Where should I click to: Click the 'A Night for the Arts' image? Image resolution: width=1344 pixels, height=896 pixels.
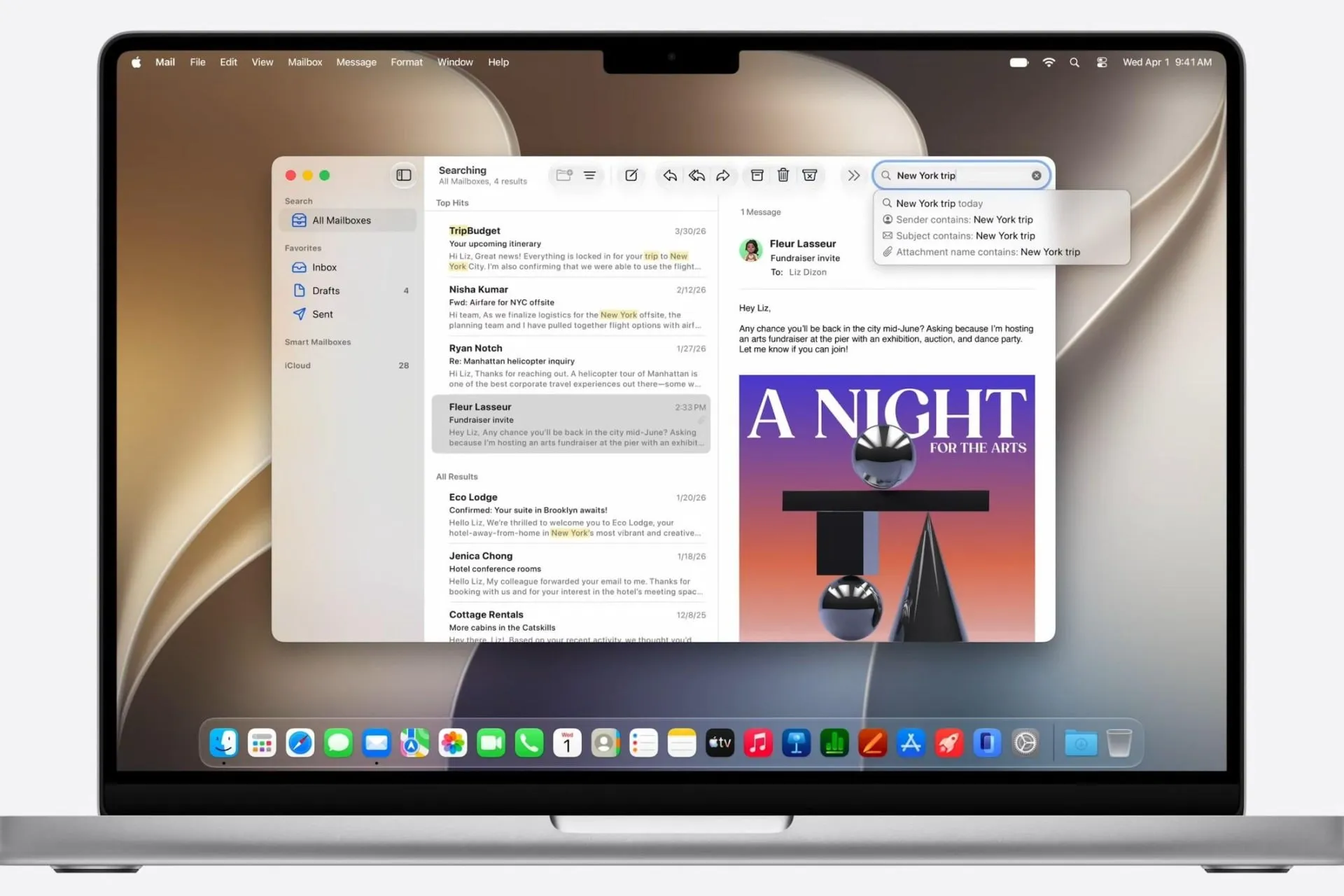[887, 508]
